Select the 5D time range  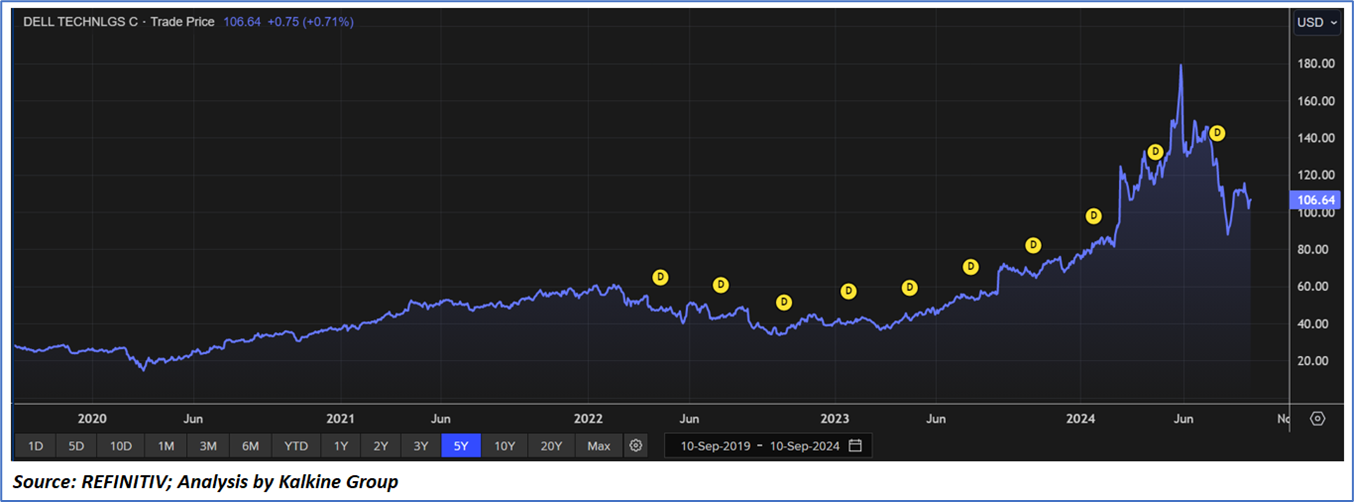pos(77,445)
